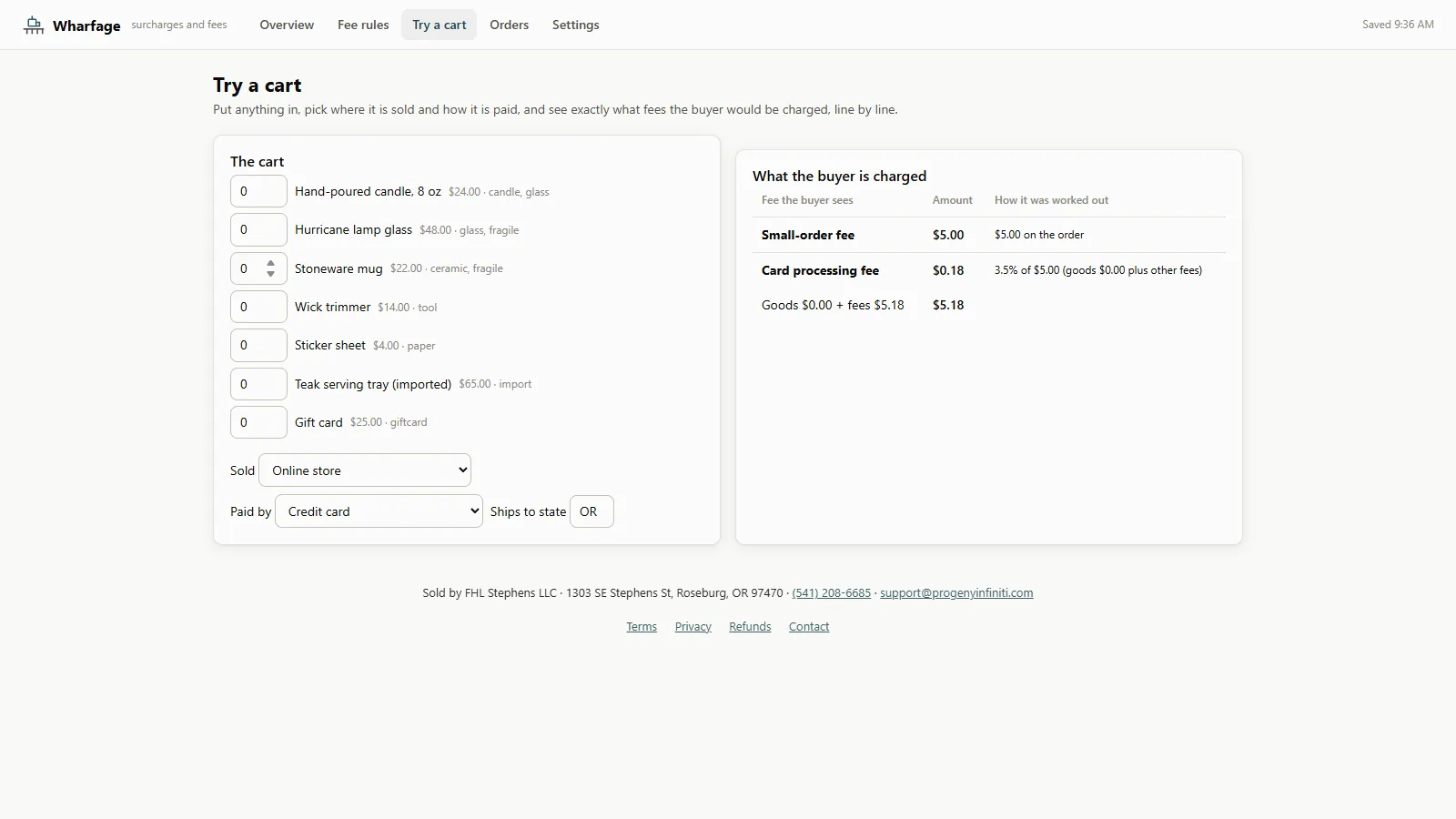The width and height of the screenshot is (1456, 819).
Task: Open the Refunds link
Action: click(750, 627)
